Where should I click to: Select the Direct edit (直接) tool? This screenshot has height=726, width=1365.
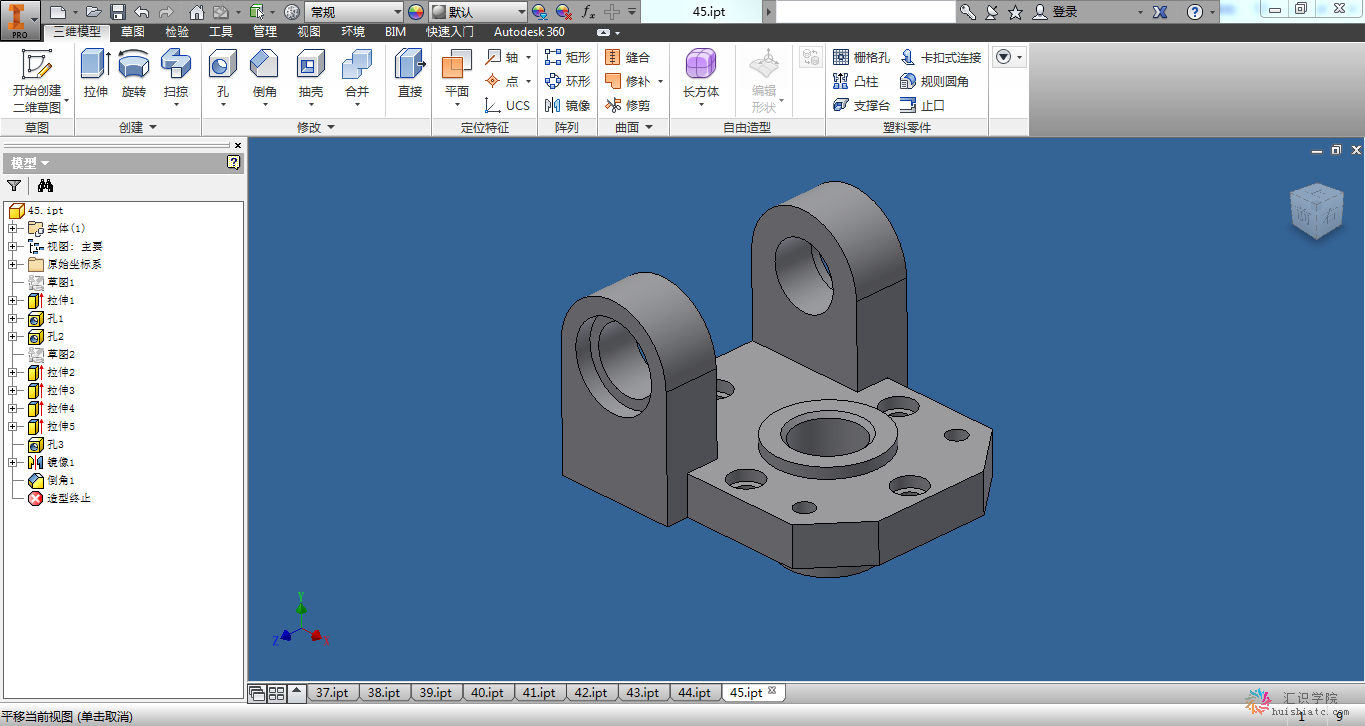point(410,74)
